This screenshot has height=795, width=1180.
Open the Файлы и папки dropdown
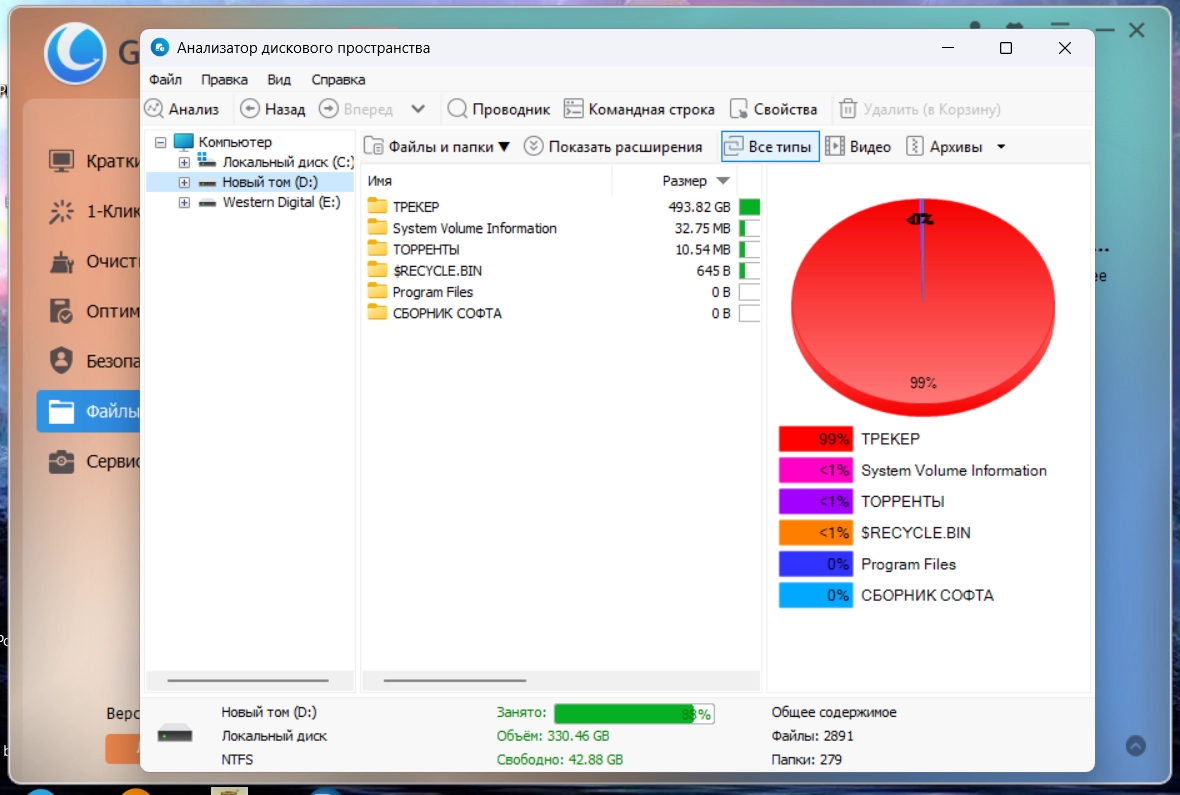pos(437,147)
